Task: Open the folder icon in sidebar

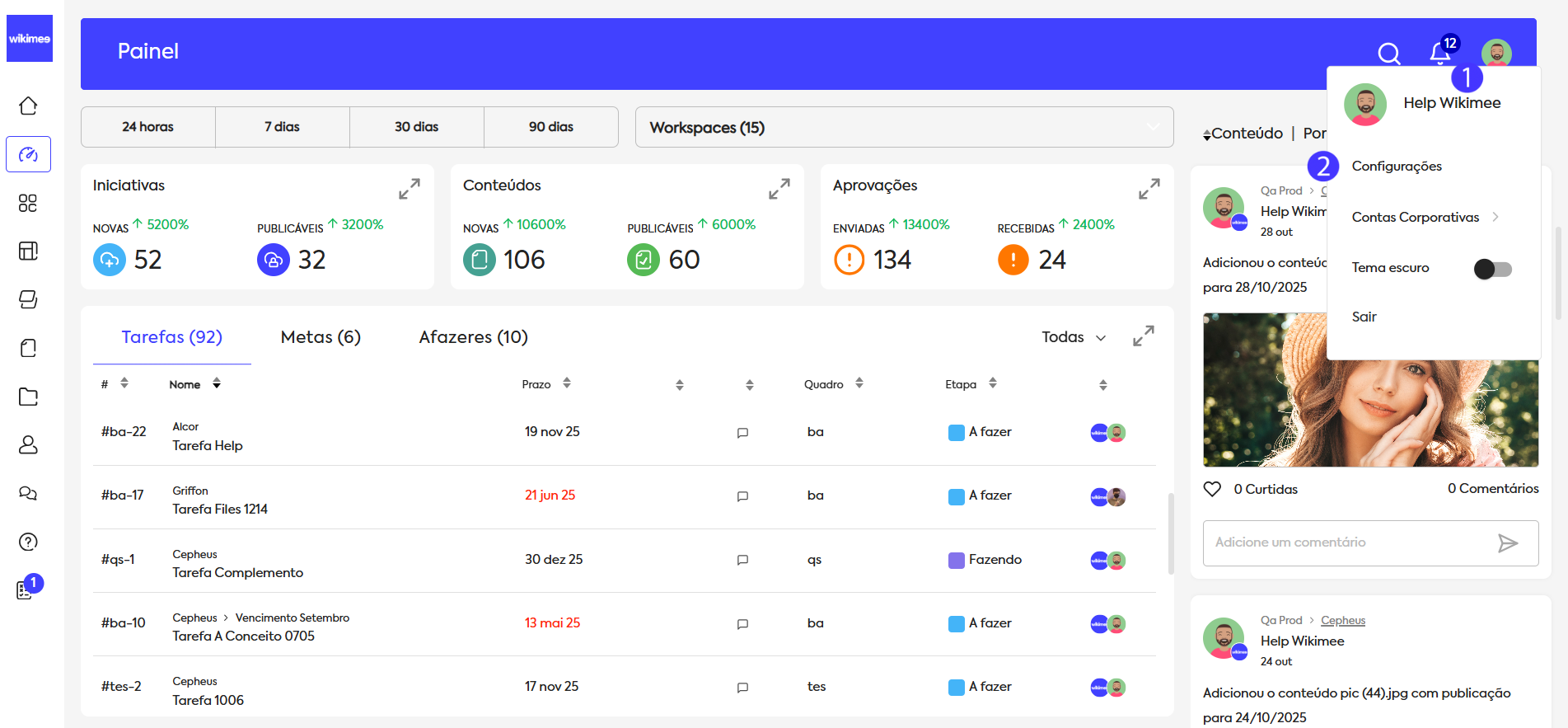Action: 28,397
